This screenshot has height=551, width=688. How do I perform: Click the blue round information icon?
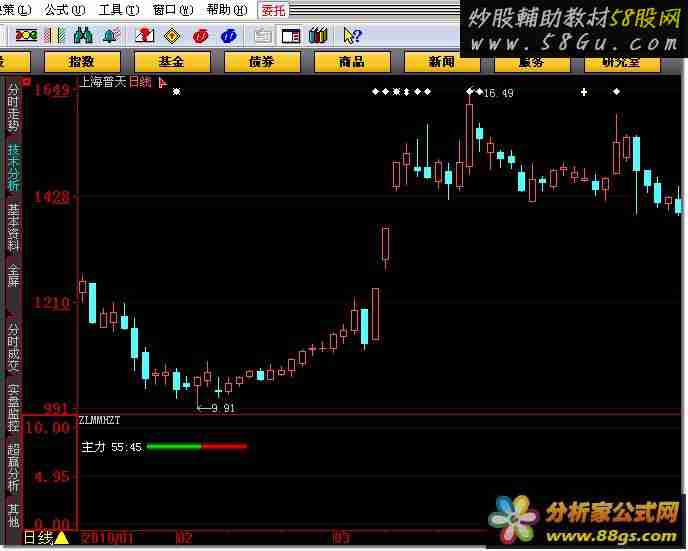229,36
